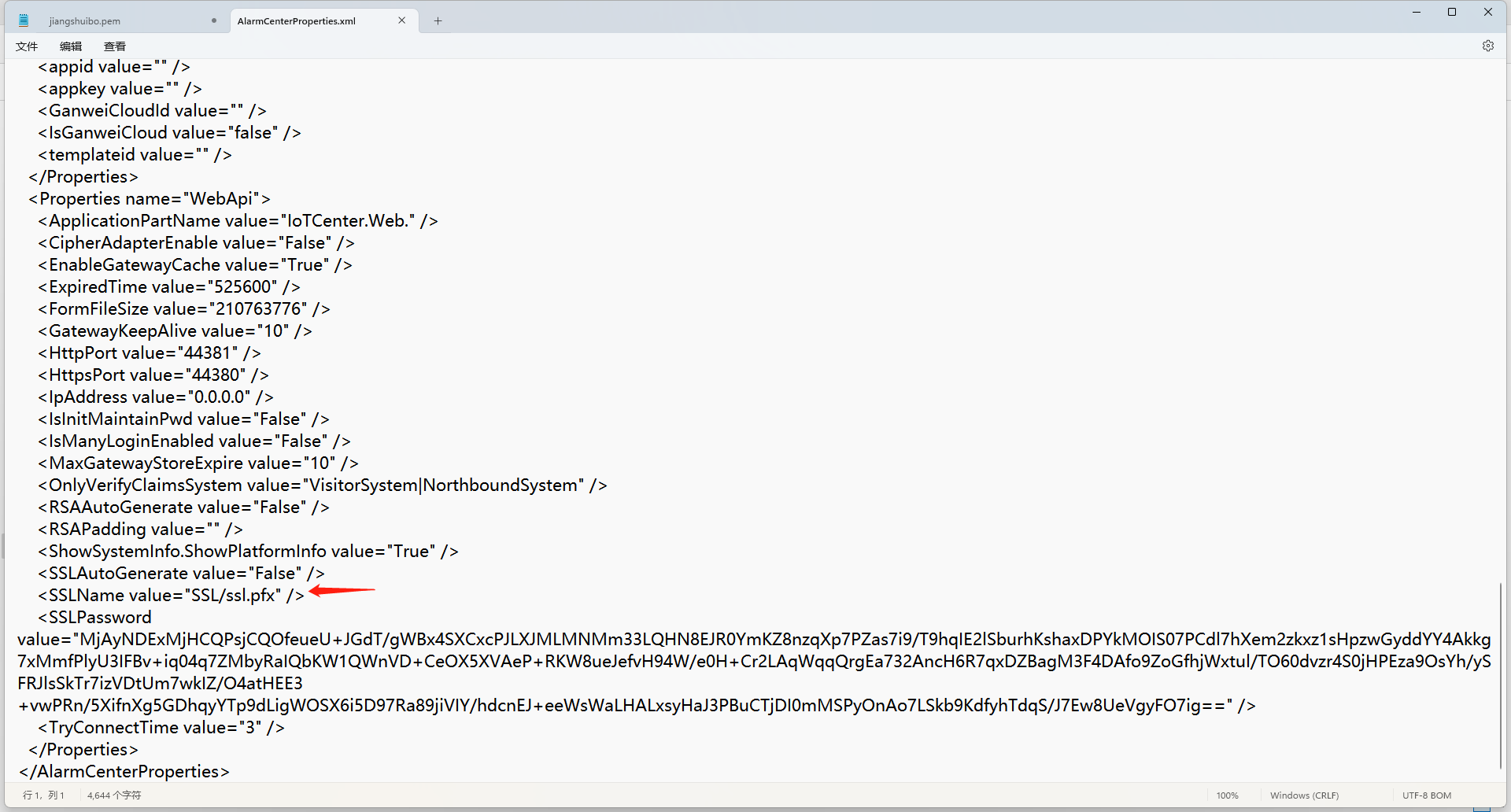Screen dimensions: 1511x812
Task: Add a new tab with the plus button
Action: 438,20
